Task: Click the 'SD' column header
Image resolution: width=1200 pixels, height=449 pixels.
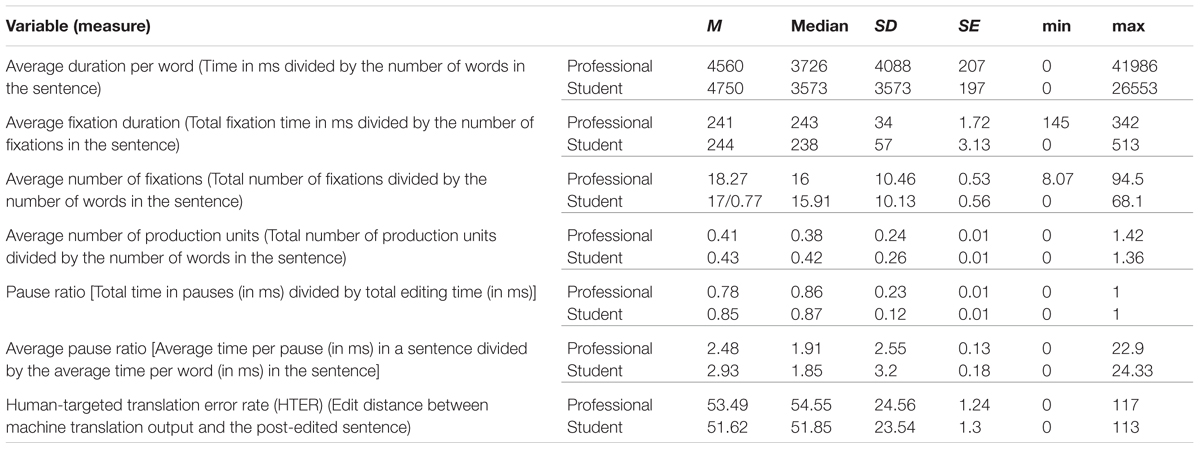Action: tap(886, 24)
